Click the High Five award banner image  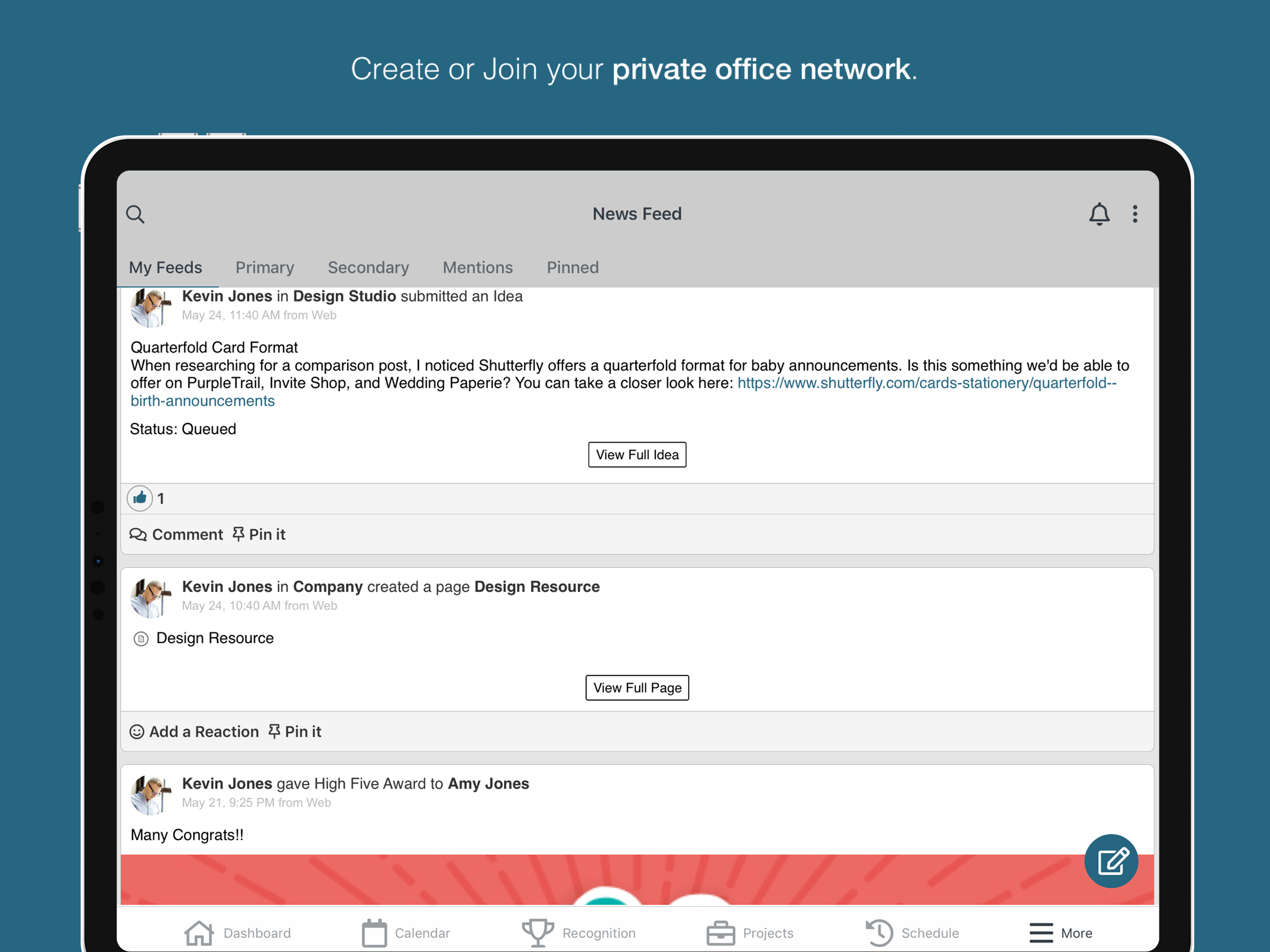coord(637,879)
